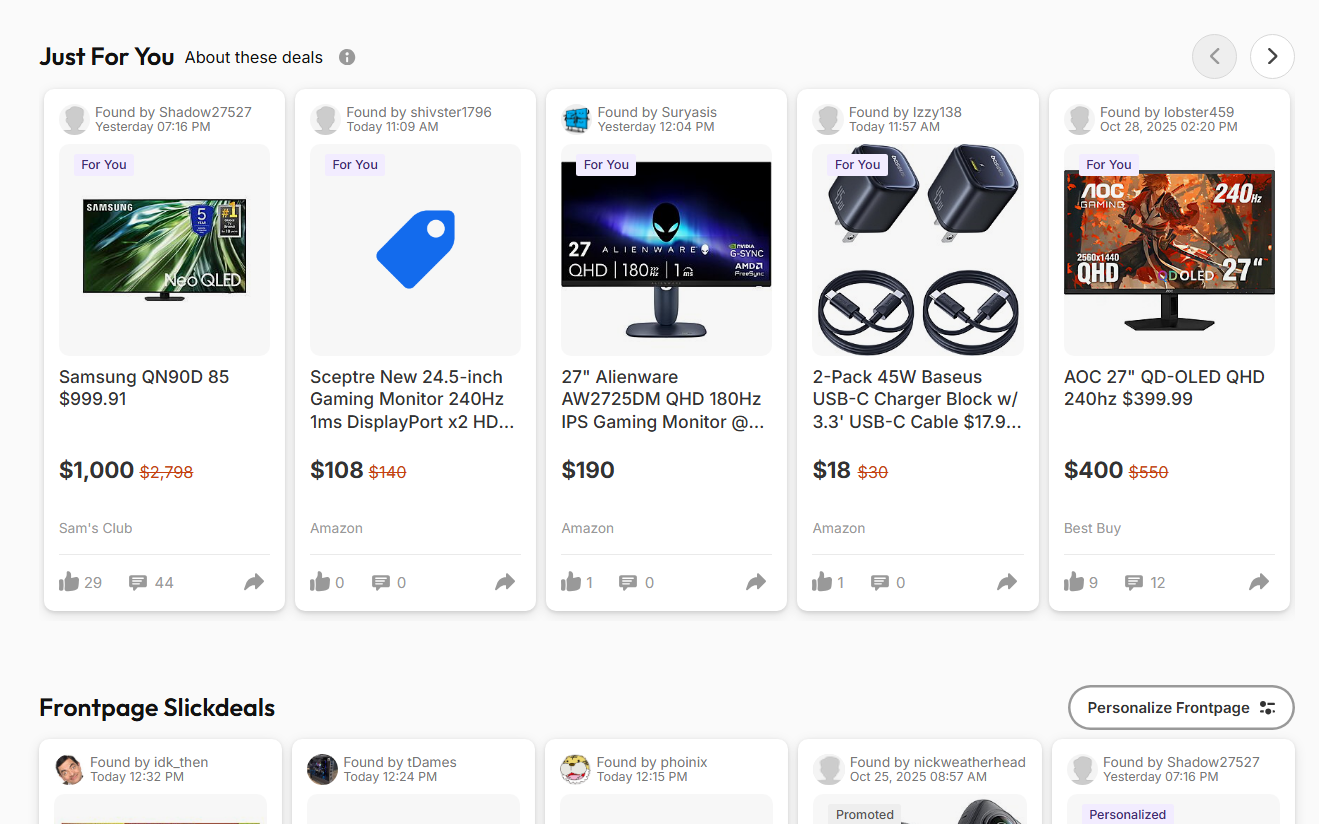View comments on the AOC monitor deal
1319x824 pixels.
coord(1135,582)
